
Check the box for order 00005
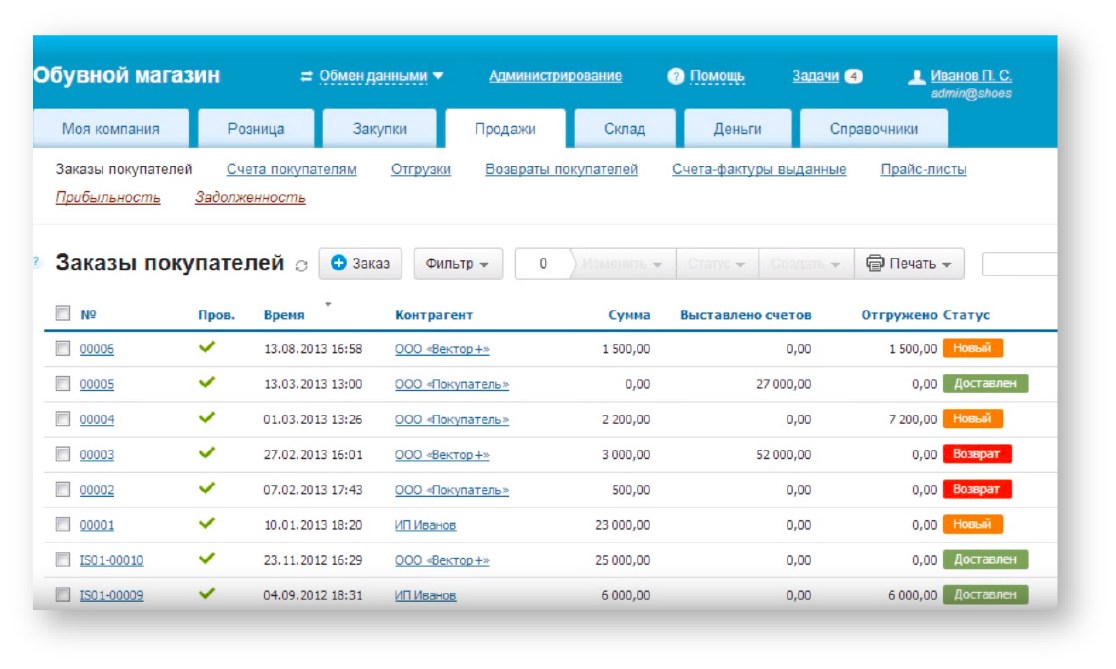[63, 384]
